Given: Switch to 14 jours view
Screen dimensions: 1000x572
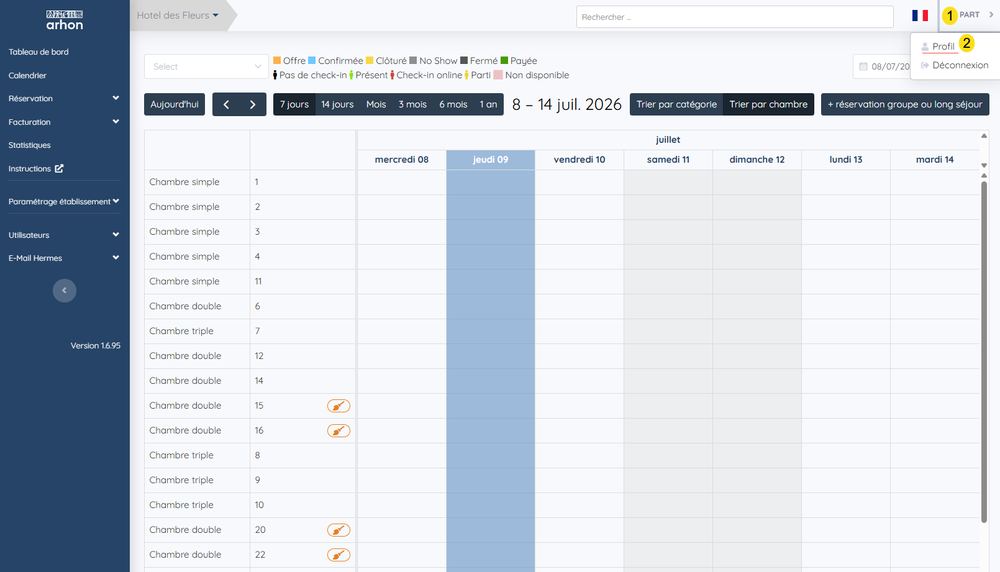Looking at the screenshot, I should tap(337, 105).
